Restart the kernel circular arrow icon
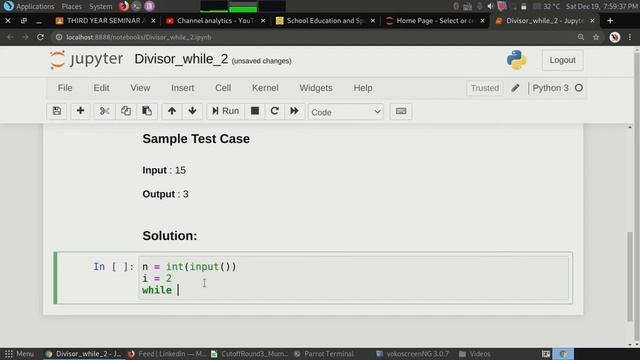The height and width of the screenshot is (360, 640). pos(274,111)
